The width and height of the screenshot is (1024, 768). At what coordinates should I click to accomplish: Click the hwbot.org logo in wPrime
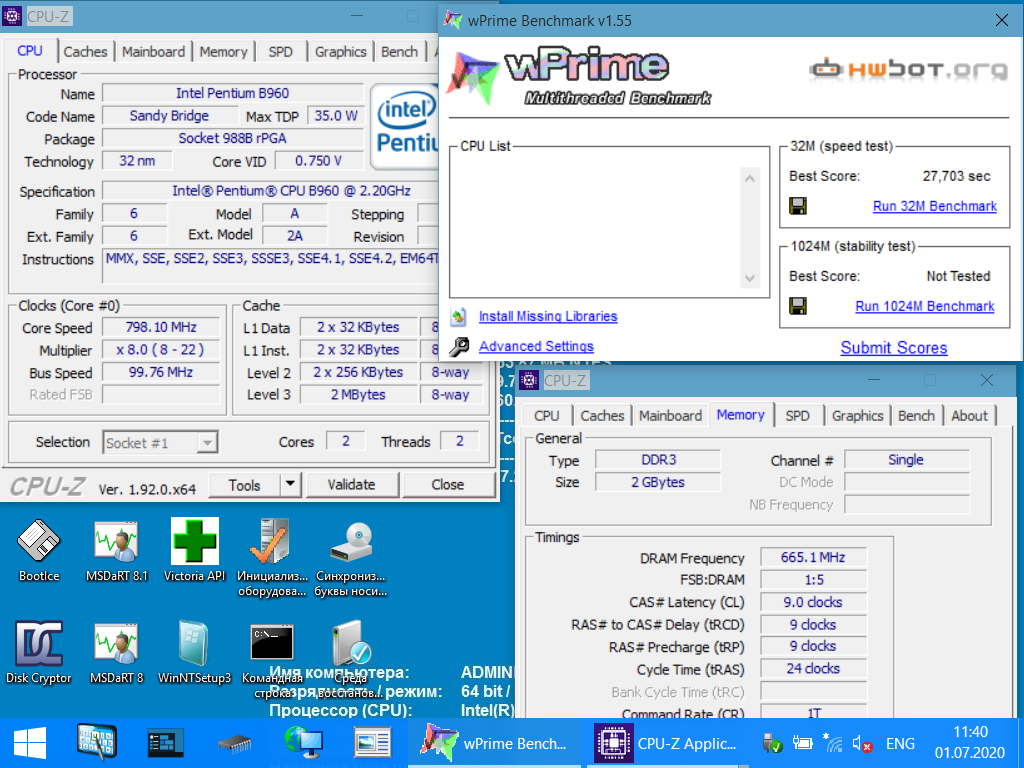tap(908, 69)
